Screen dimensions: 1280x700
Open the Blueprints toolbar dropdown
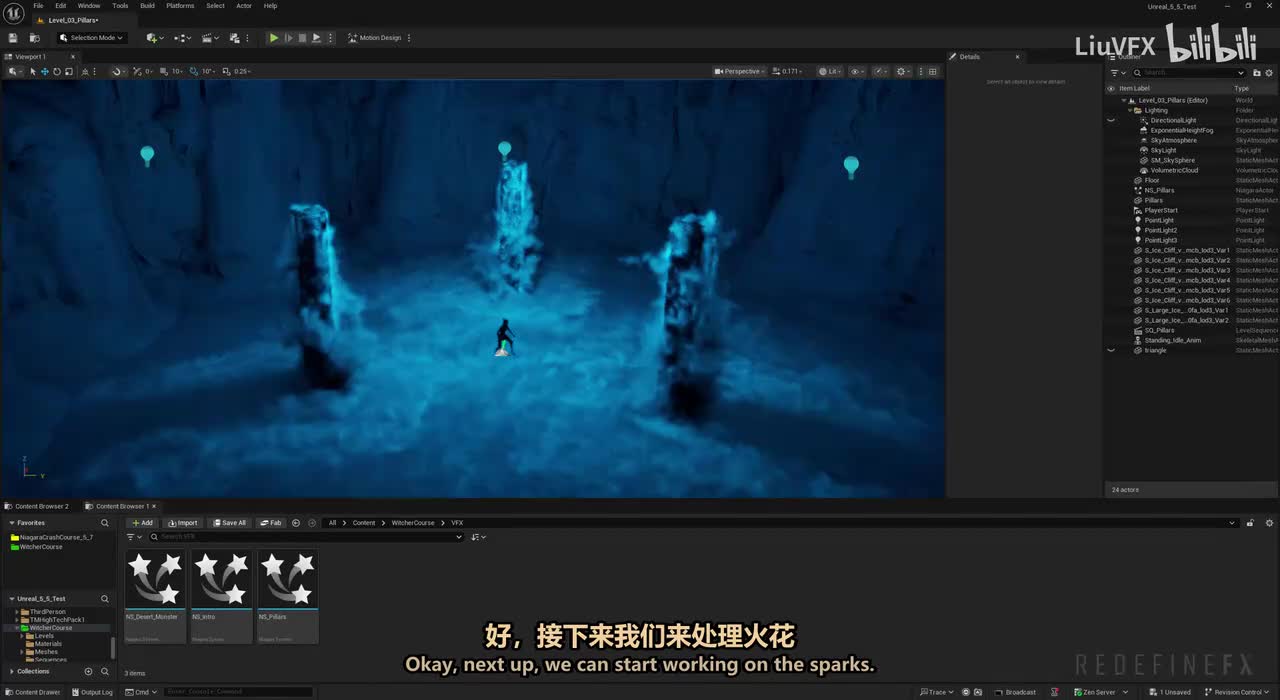click(182, 38)
